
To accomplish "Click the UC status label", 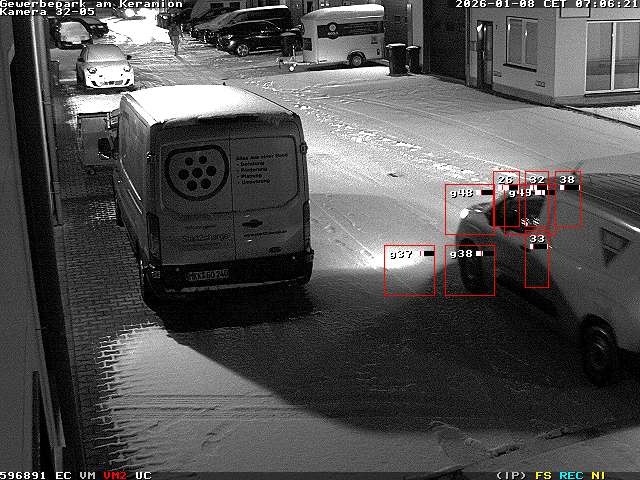I will pos(143,475).
